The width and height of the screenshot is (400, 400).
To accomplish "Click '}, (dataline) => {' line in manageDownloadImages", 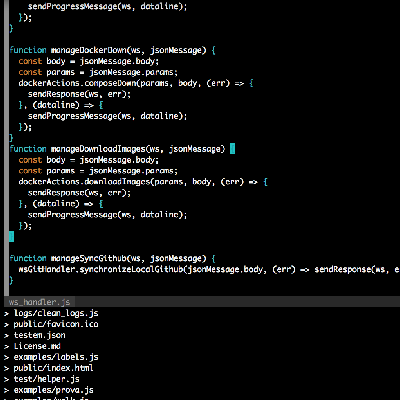I will 61,203.
